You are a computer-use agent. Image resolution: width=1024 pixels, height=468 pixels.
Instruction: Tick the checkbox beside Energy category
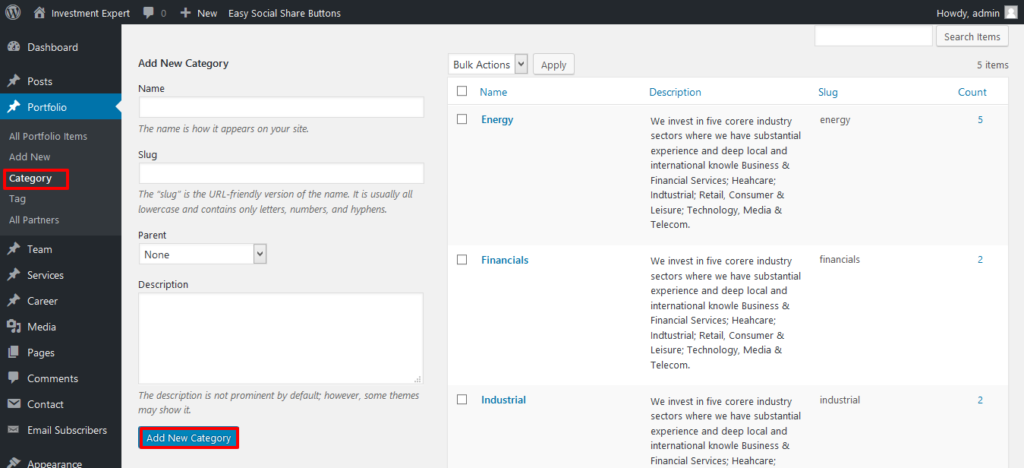[x=462, y=119]
